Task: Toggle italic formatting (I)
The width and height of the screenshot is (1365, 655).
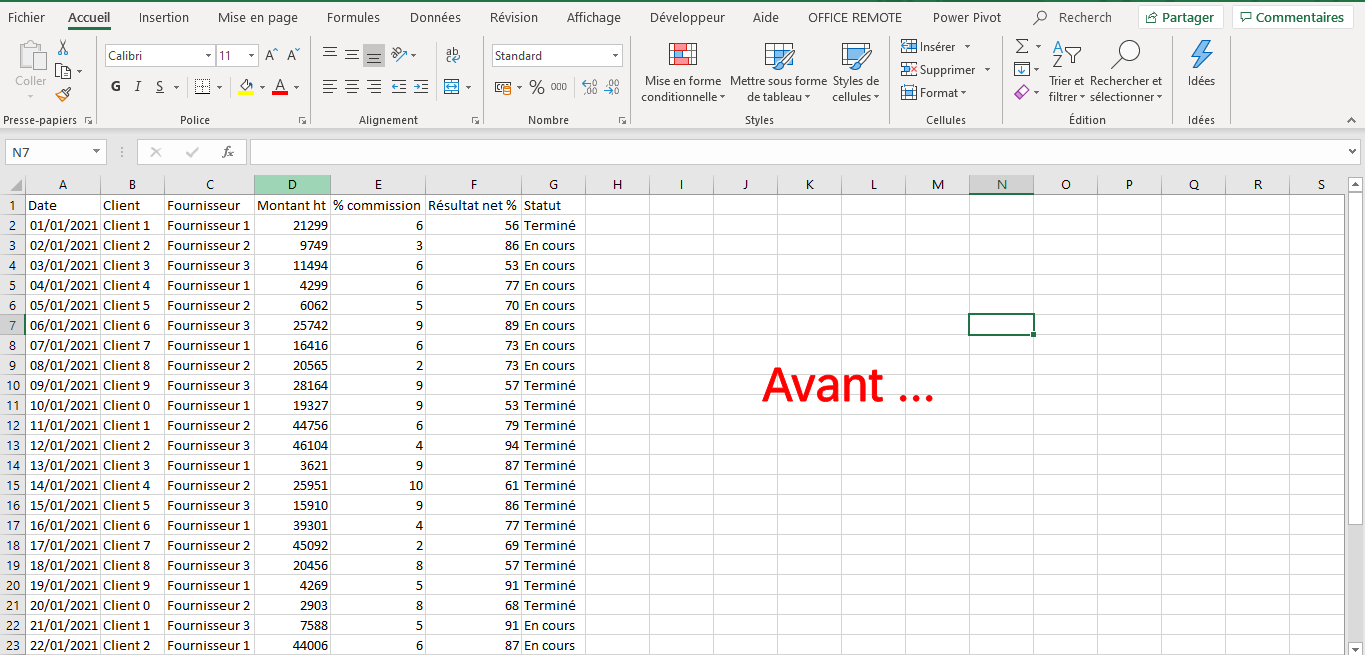Action: pyautogui.click(x=138, y=87)
